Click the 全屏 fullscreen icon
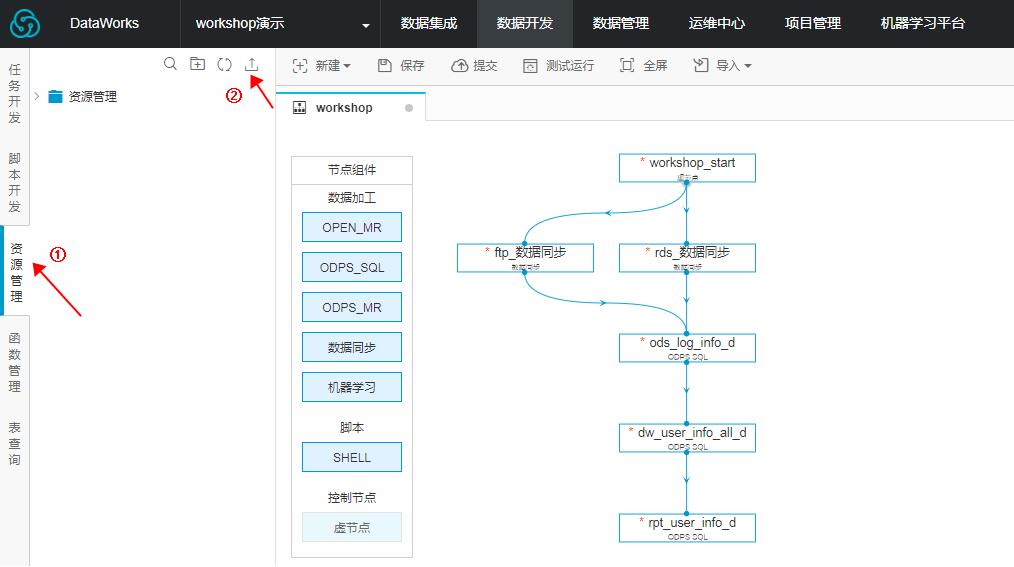This screenshot has width=1014, height=567. [627, 65]
